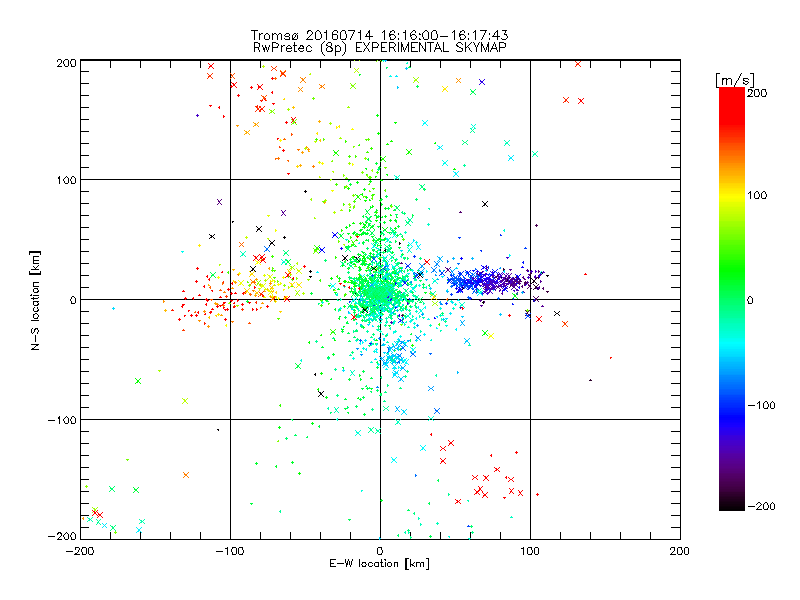The height and width of the screenshot is (600, 800).
Task: Click the colorbar tick label '-200'
Action: coord(761,506)
